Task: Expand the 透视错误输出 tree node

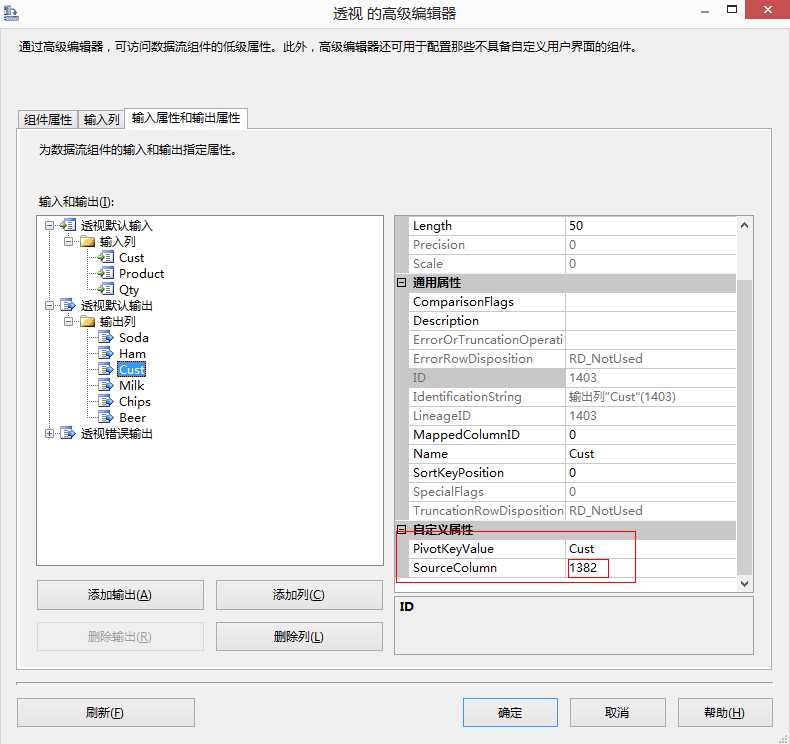Action: pos(49,433)
